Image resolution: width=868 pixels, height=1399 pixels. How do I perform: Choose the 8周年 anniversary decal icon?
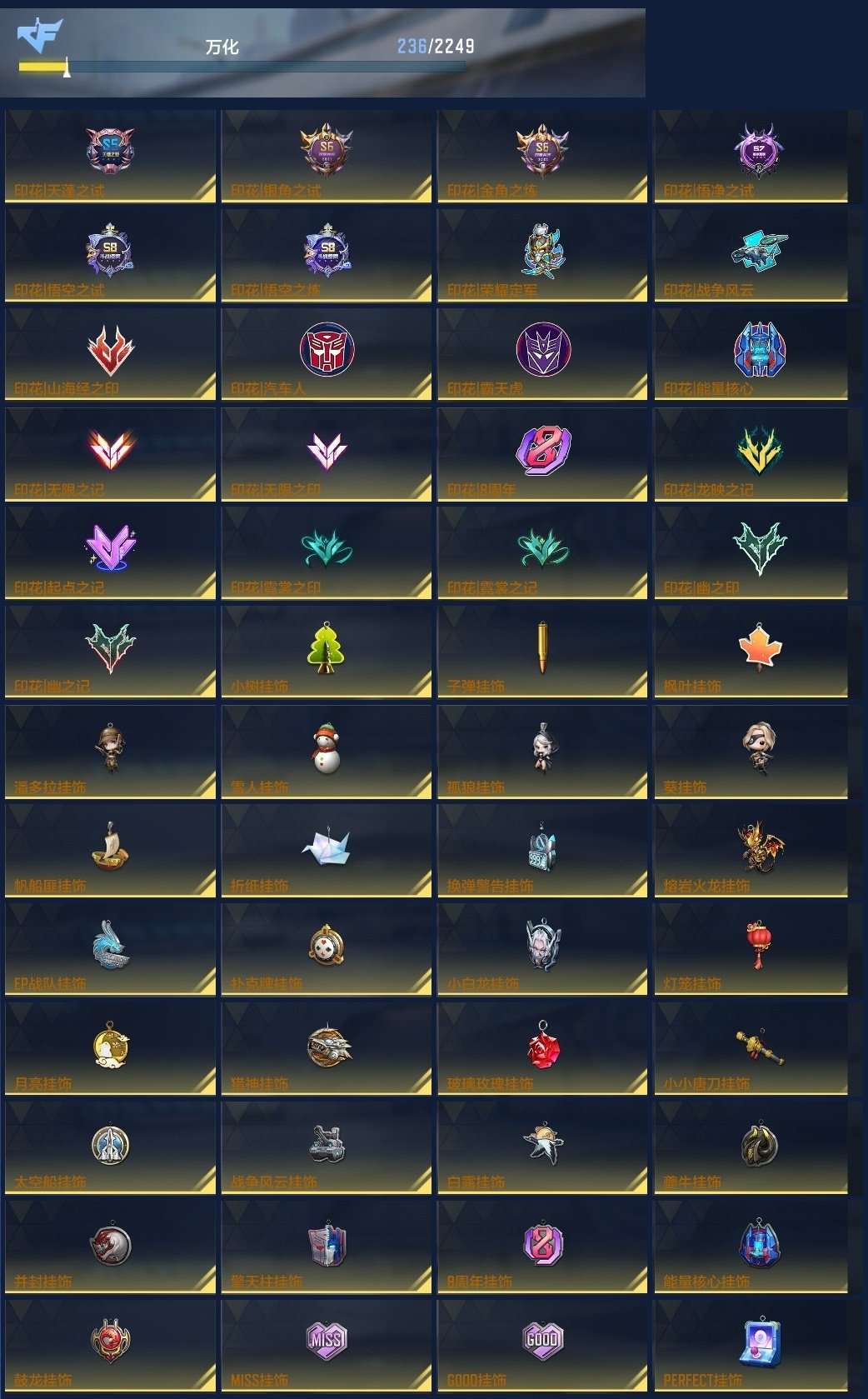[x=543, y=451]
